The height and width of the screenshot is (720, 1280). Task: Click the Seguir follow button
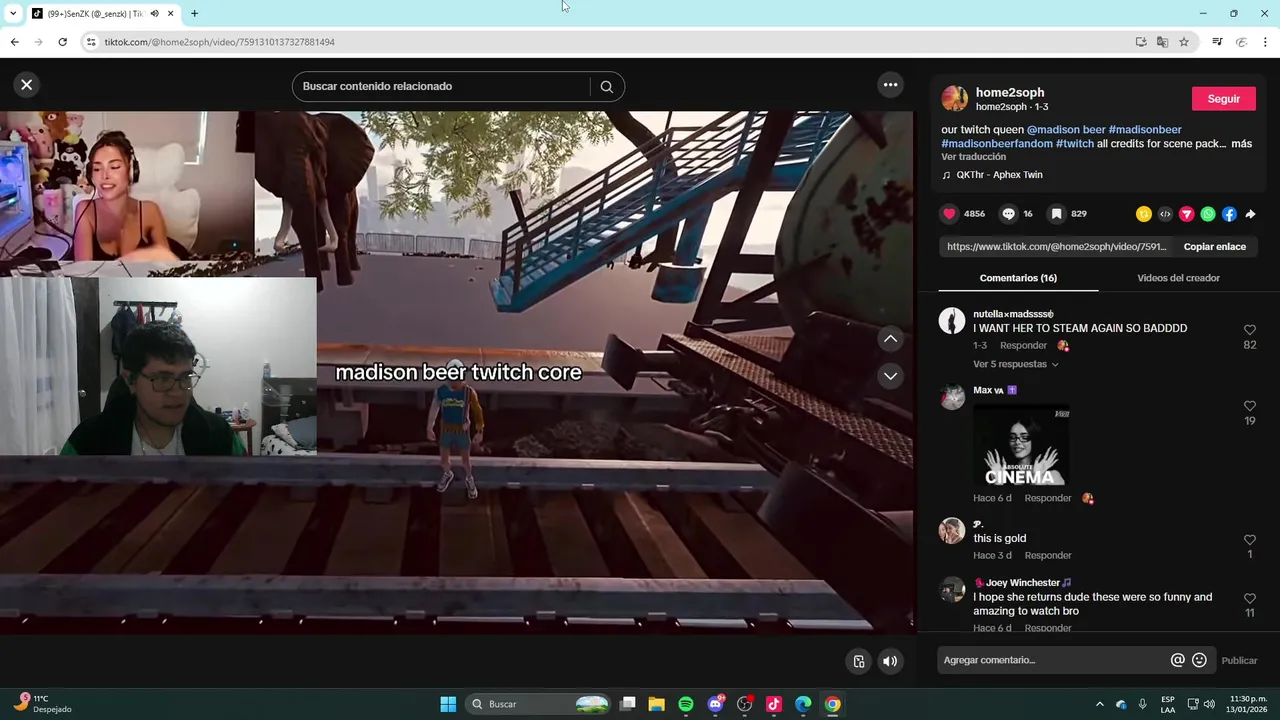(x=1223, y=99)
